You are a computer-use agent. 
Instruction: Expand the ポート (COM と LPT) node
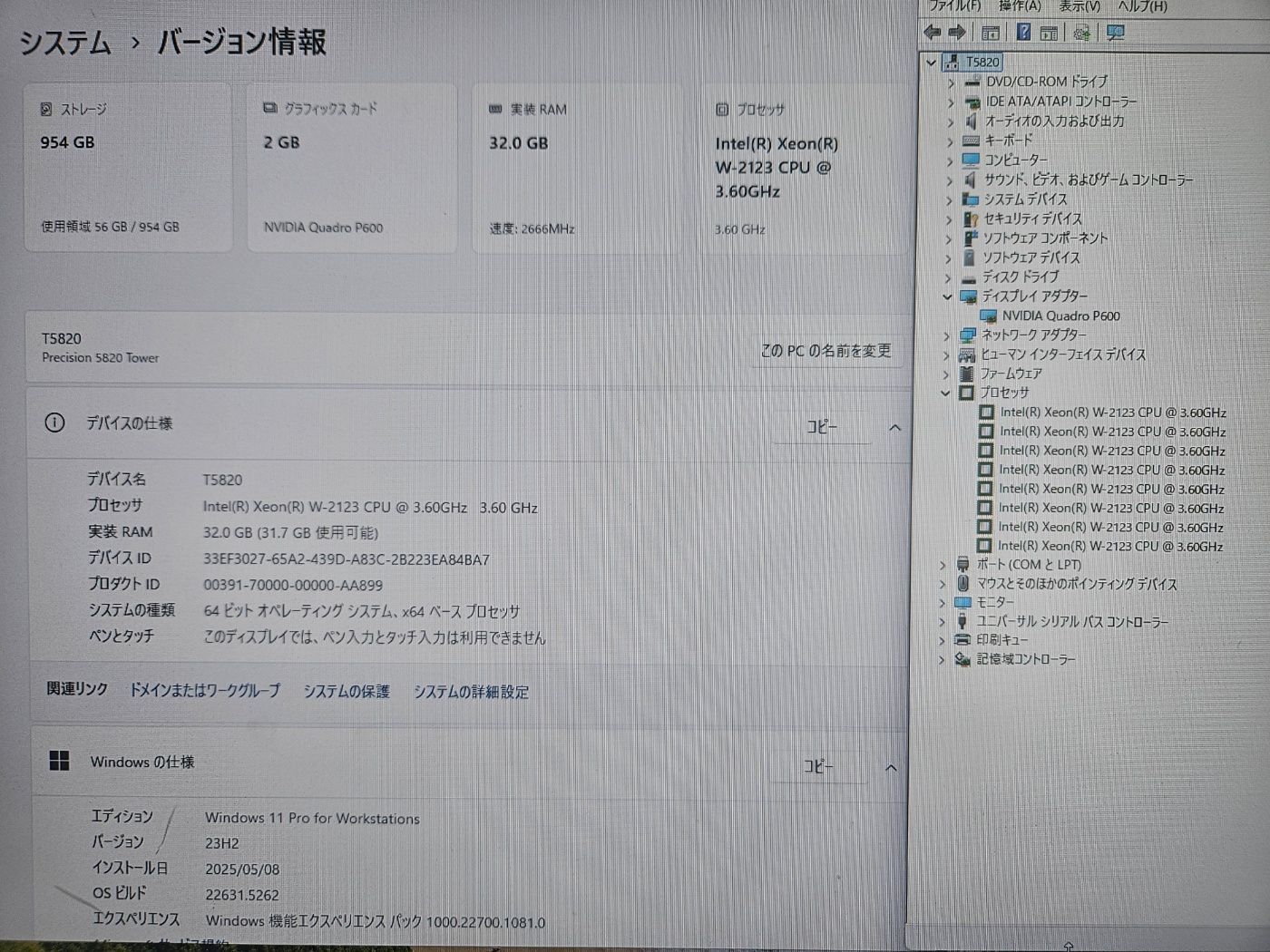pos(943,565)
